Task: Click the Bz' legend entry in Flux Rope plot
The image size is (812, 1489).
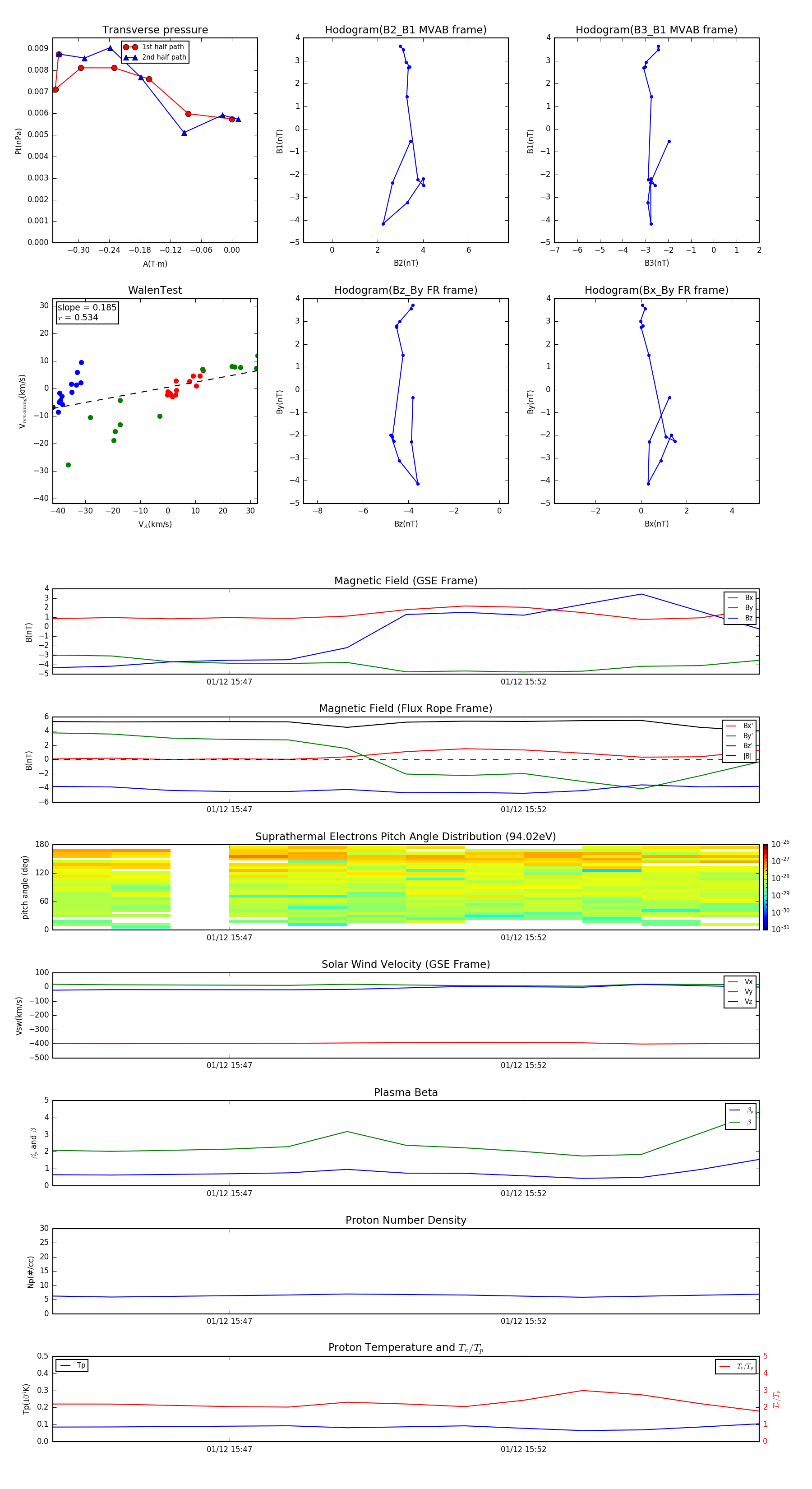Action: 740,746
